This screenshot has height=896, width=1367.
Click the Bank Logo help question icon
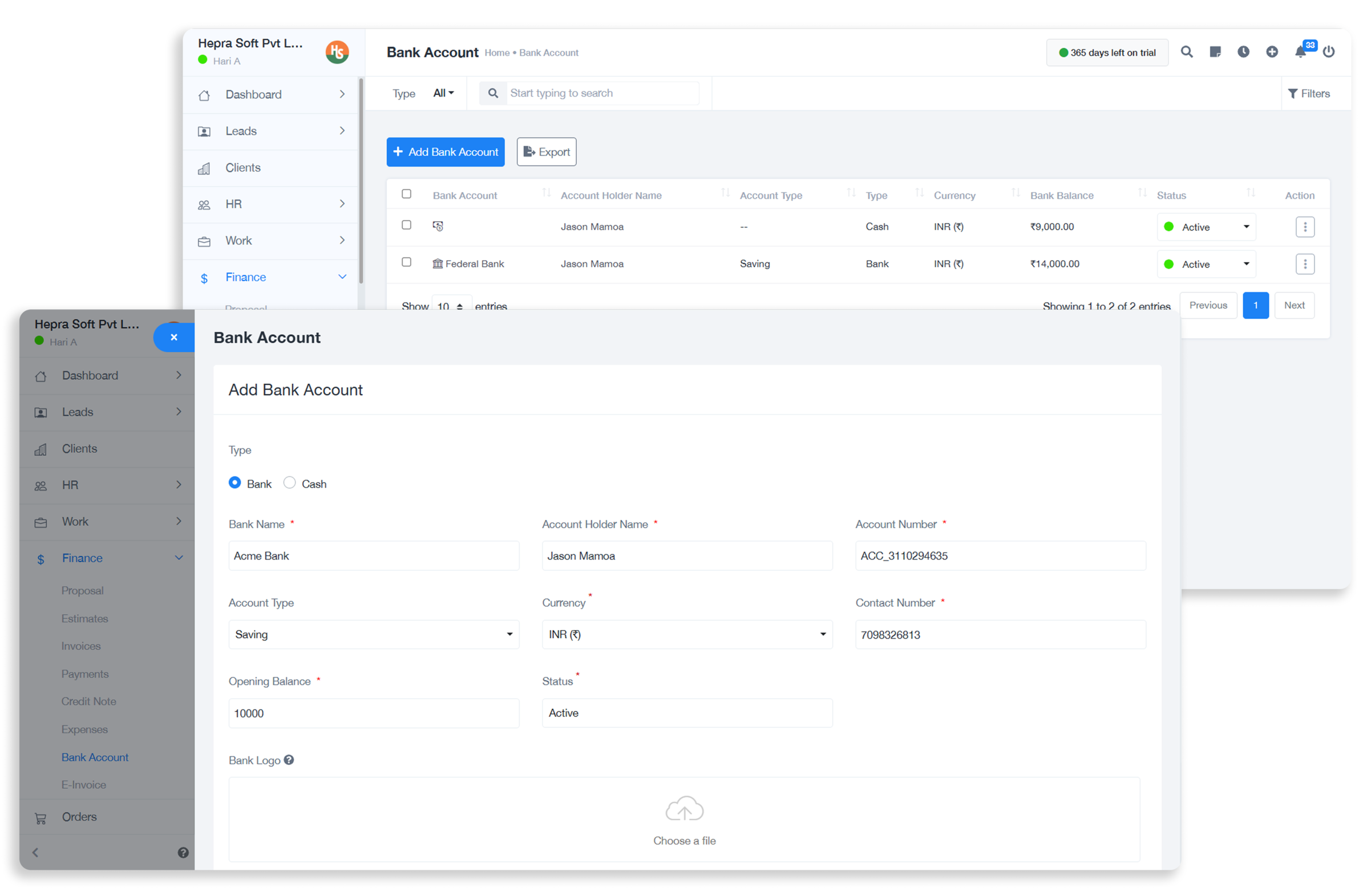pyautogui.click(x=289, y=760)
